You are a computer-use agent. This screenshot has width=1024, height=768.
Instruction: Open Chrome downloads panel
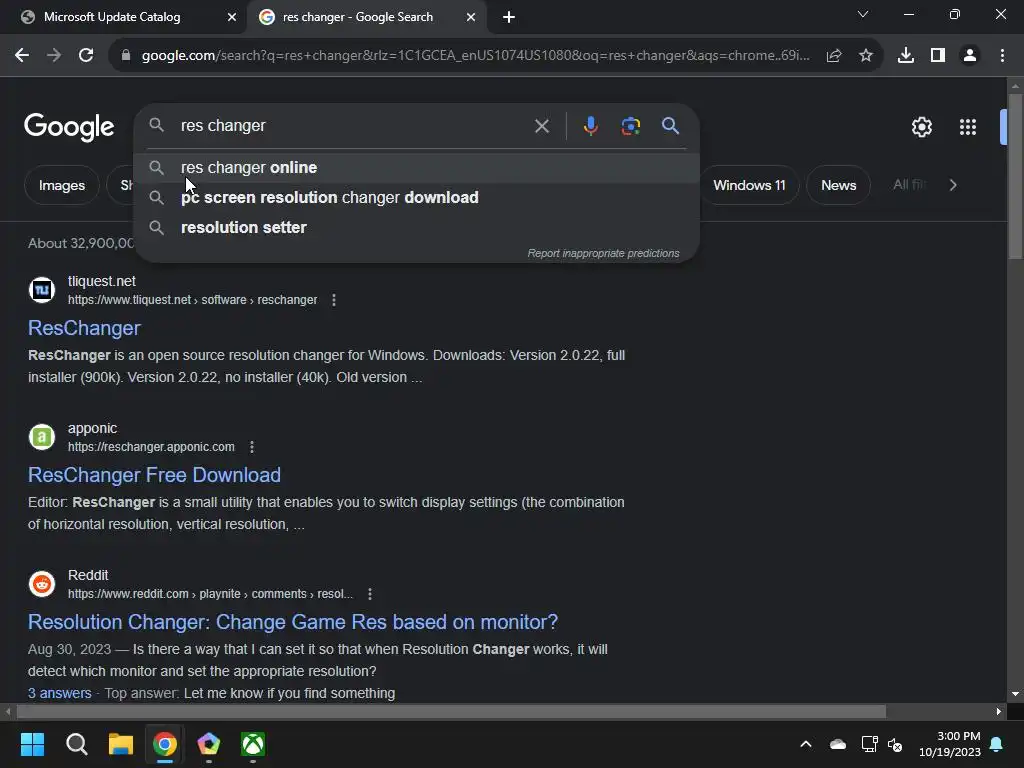click(906, 56)
